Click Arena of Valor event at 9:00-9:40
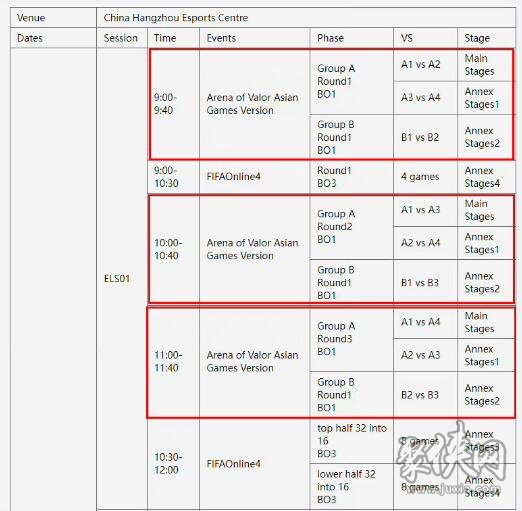The image size is (522, 511). [255, 104]
